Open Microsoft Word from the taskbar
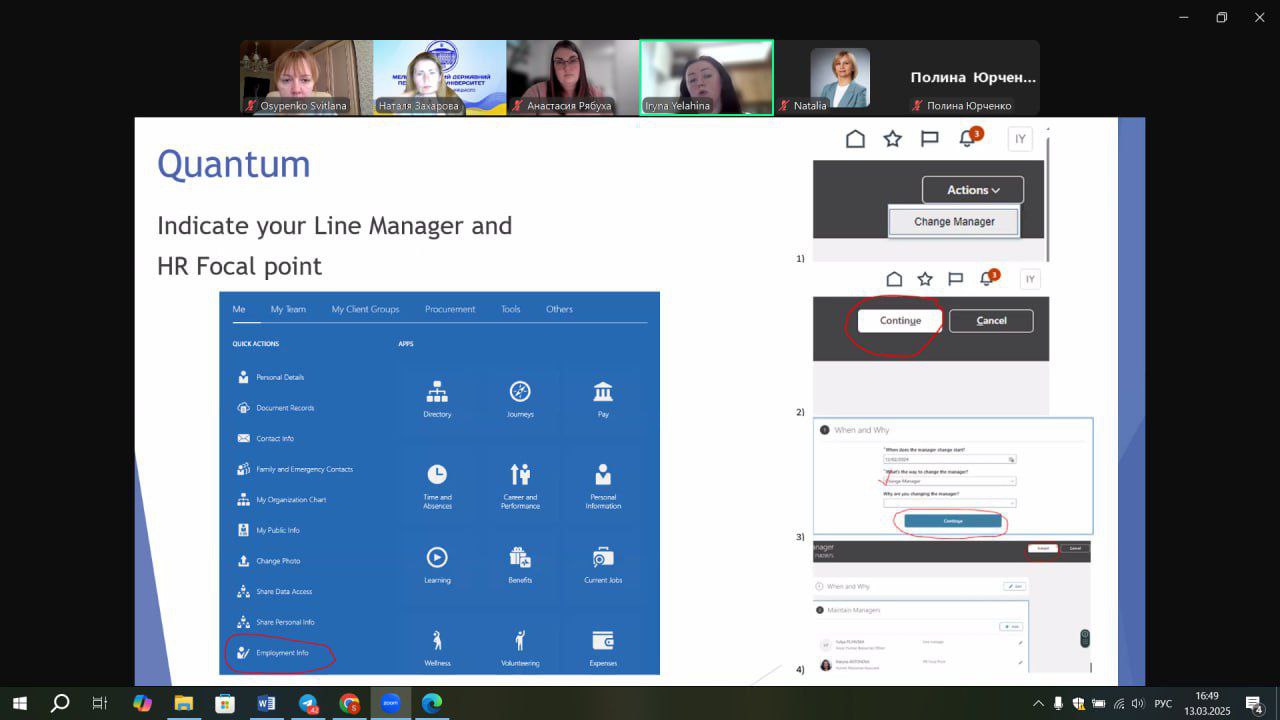This screenshot has height=720, width=1280. 266,704
